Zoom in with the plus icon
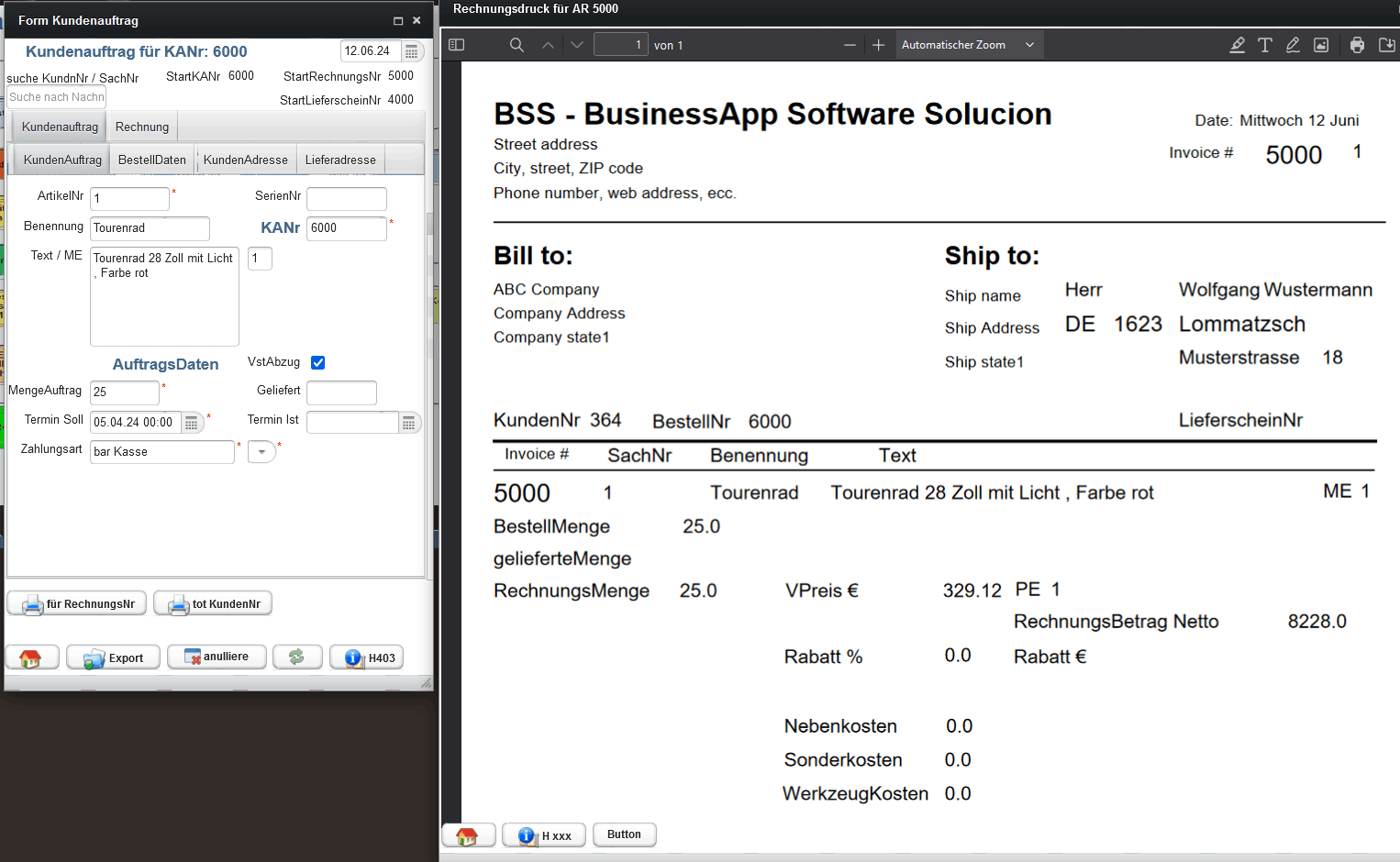1400x862 pixels. click(x=878, y=45)
